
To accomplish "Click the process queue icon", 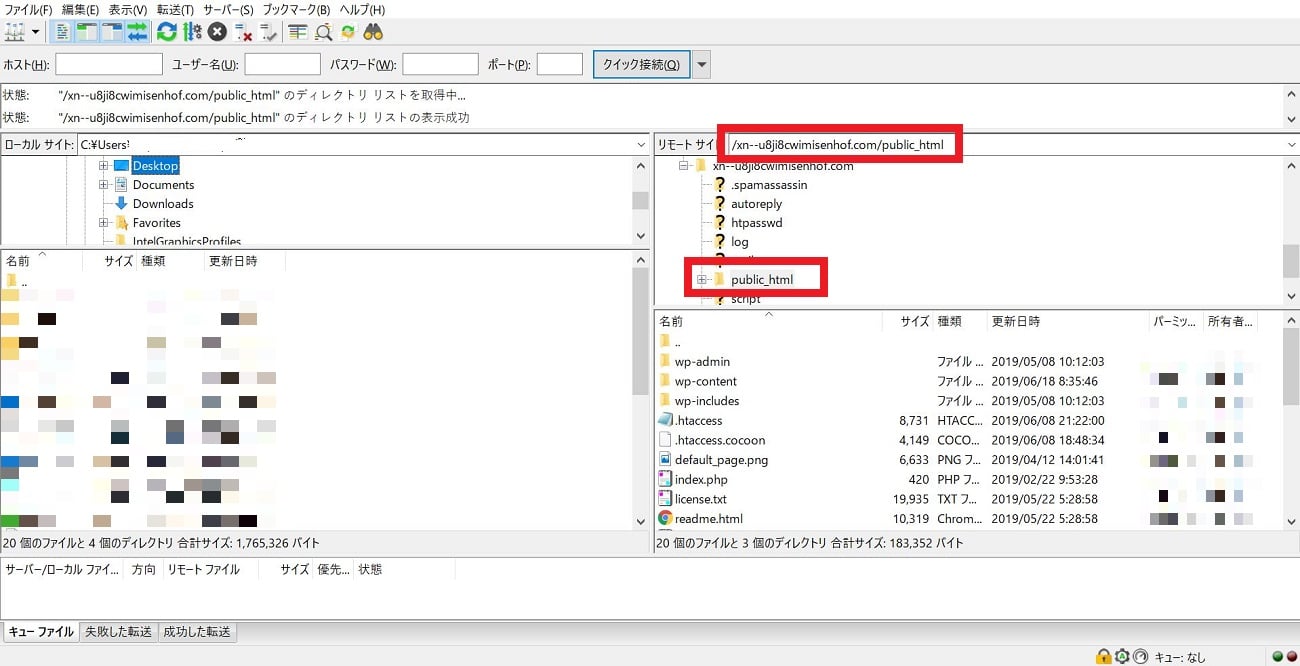I will tap(192, 32).
